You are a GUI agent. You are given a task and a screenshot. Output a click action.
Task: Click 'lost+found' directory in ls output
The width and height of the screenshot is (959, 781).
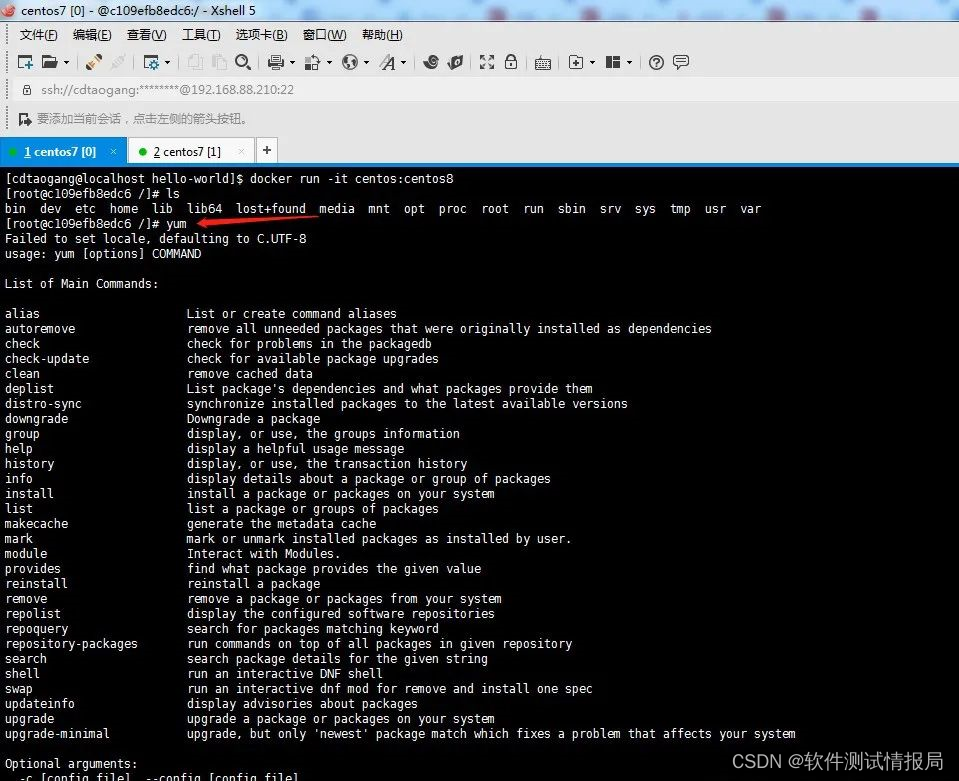point(271,209)
